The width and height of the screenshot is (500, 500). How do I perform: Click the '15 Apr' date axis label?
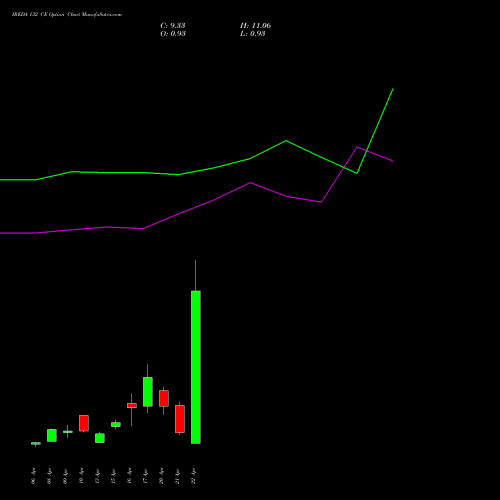tap(113, 476)
